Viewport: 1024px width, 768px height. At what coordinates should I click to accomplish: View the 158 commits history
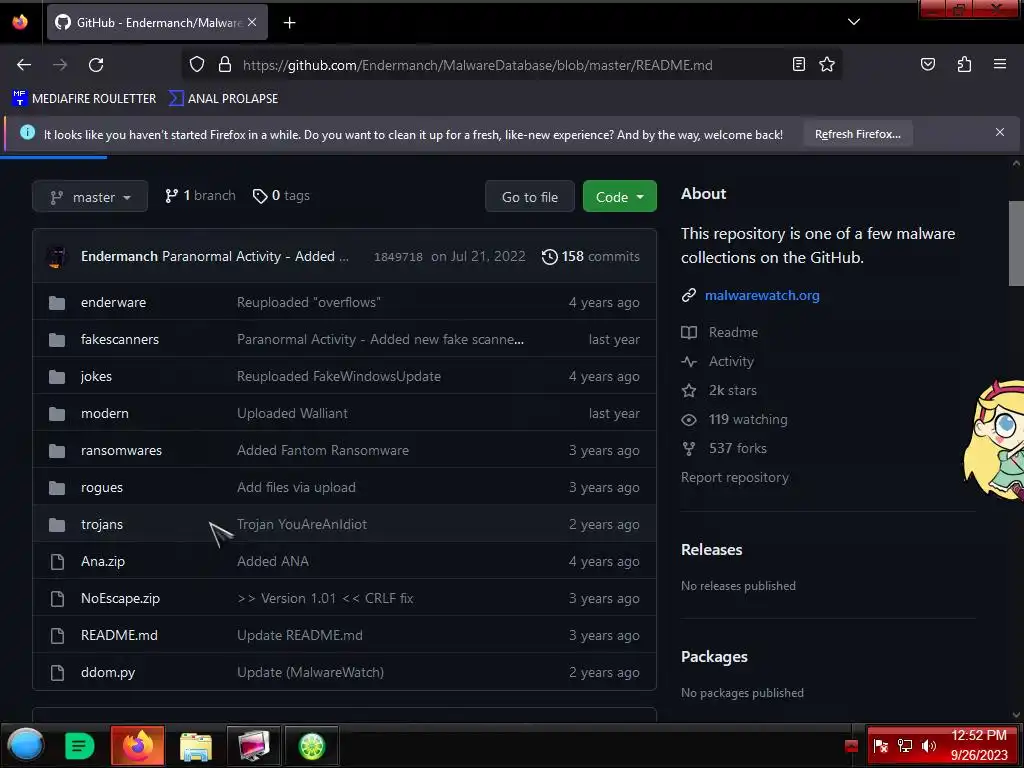[590, 256]
